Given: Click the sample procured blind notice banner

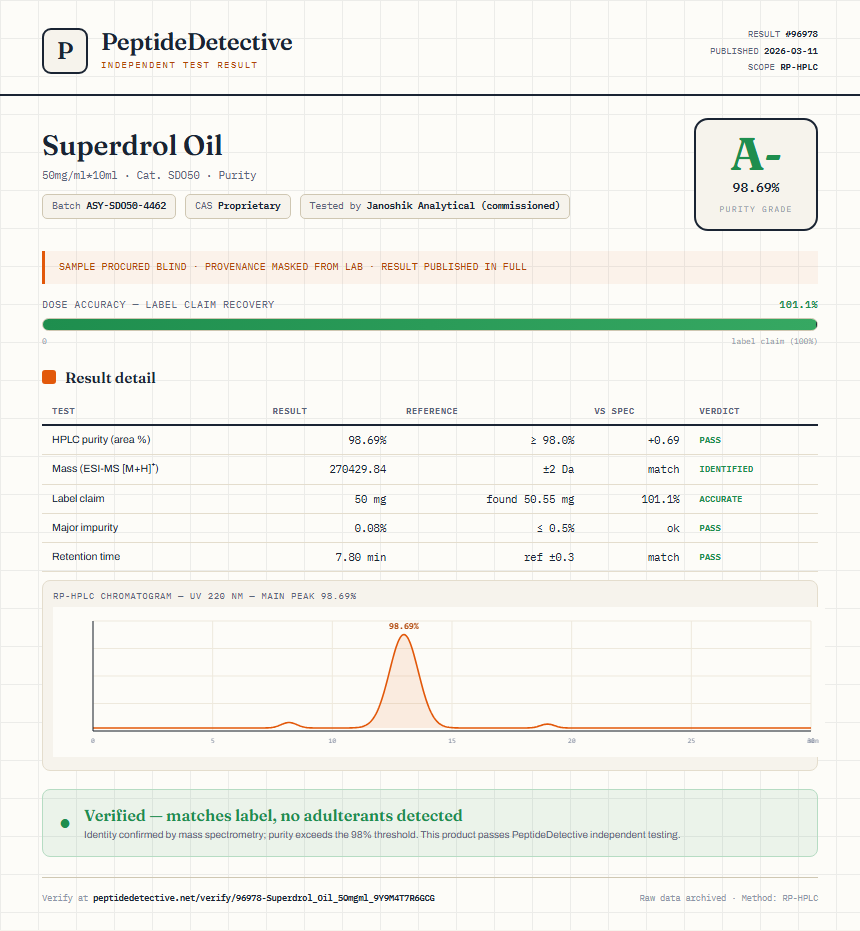Looking at the screenshot, I should click(430, 267).
